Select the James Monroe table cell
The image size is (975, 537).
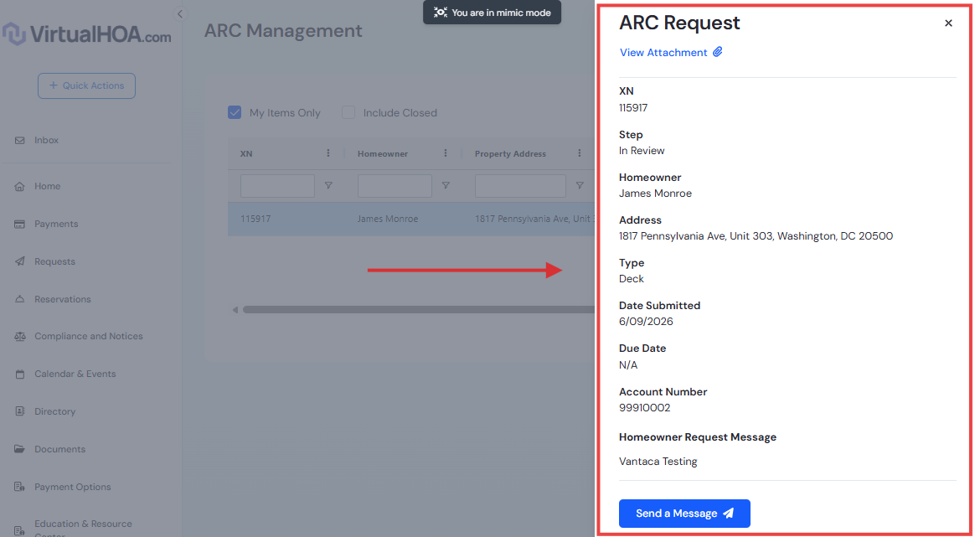pos(387,219)
